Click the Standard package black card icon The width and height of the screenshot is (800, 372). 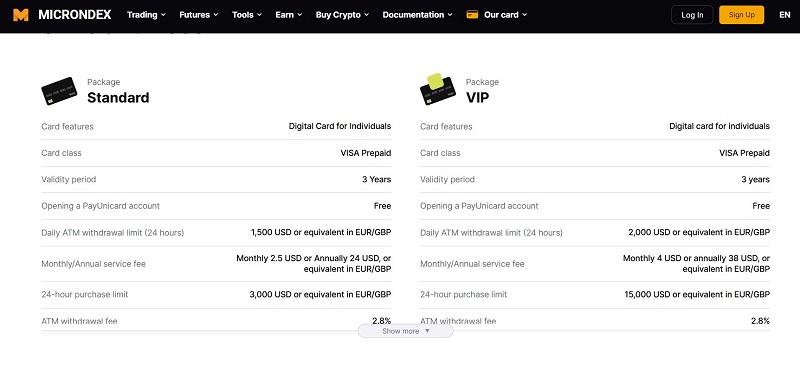tap(59, 91)
